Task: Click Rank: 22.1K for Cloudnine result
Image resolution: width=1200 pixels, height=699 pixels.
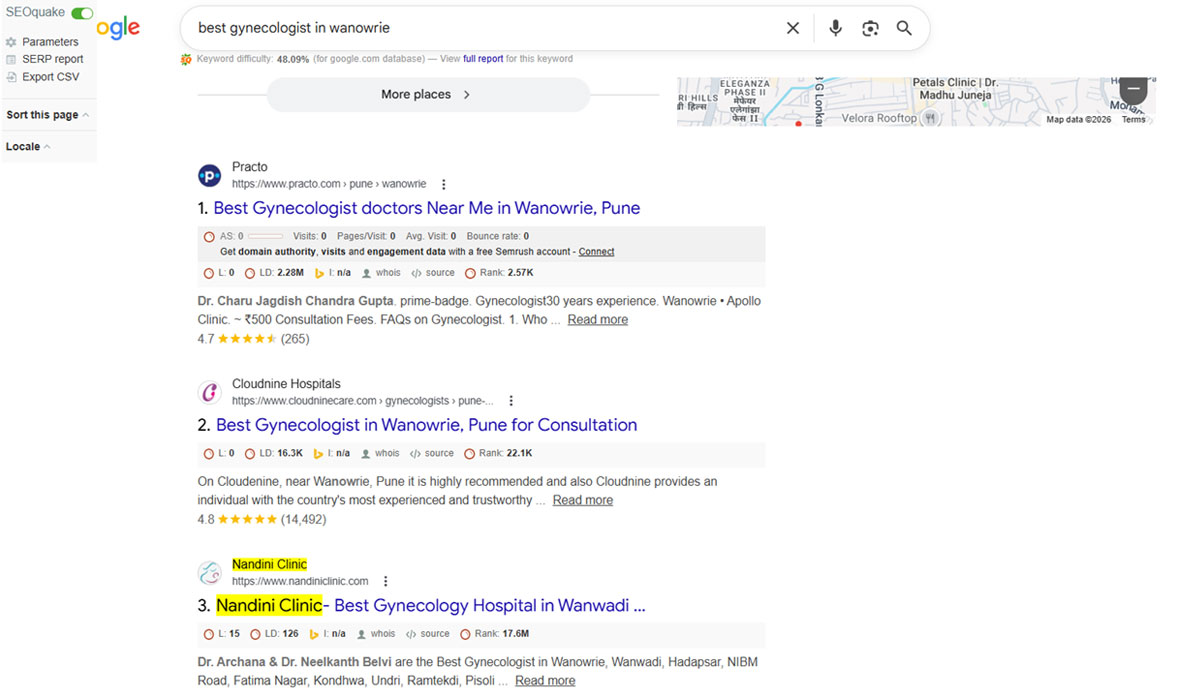Action: coord(498,454)
